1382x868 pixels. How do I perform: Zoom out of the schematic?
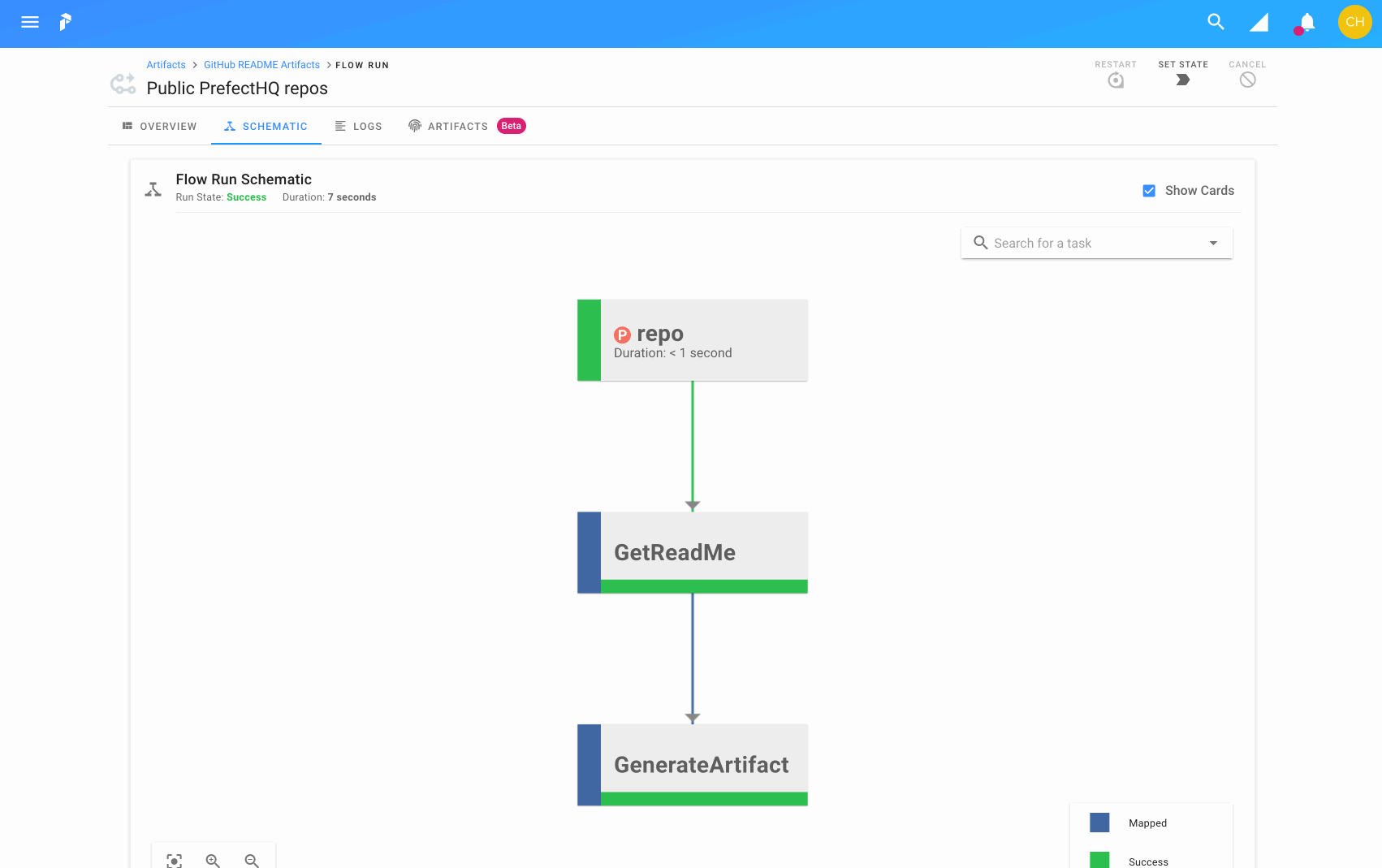pyautogui.click(x=252, y=861)
